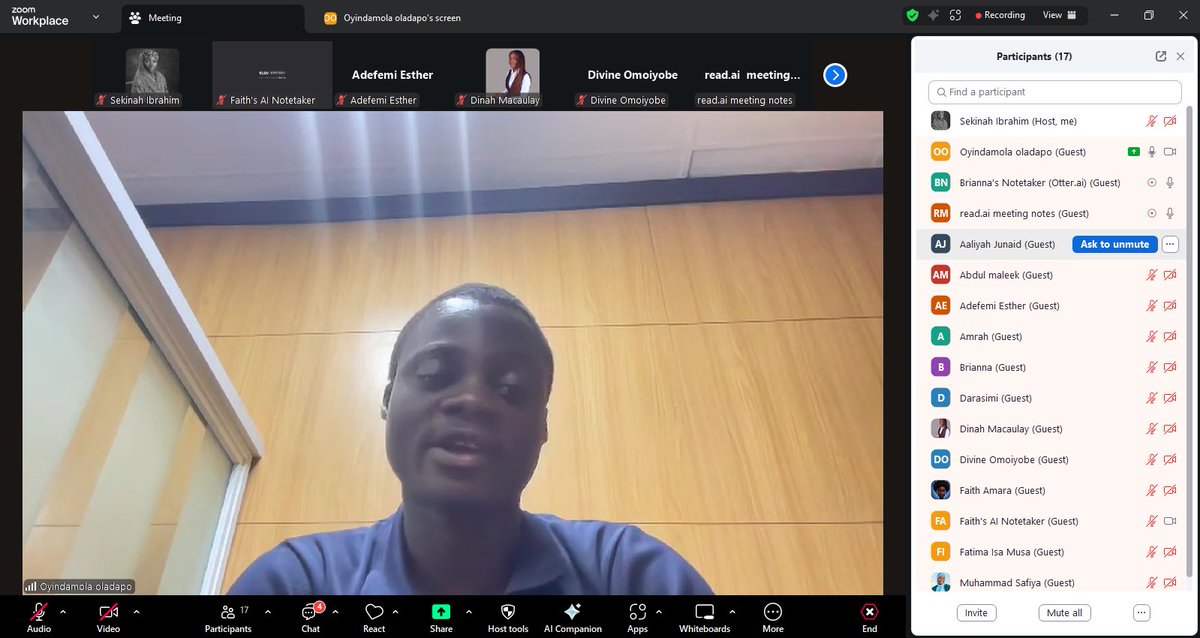Start camera using the Video button
1200x638 pixels.
point(108,616)
